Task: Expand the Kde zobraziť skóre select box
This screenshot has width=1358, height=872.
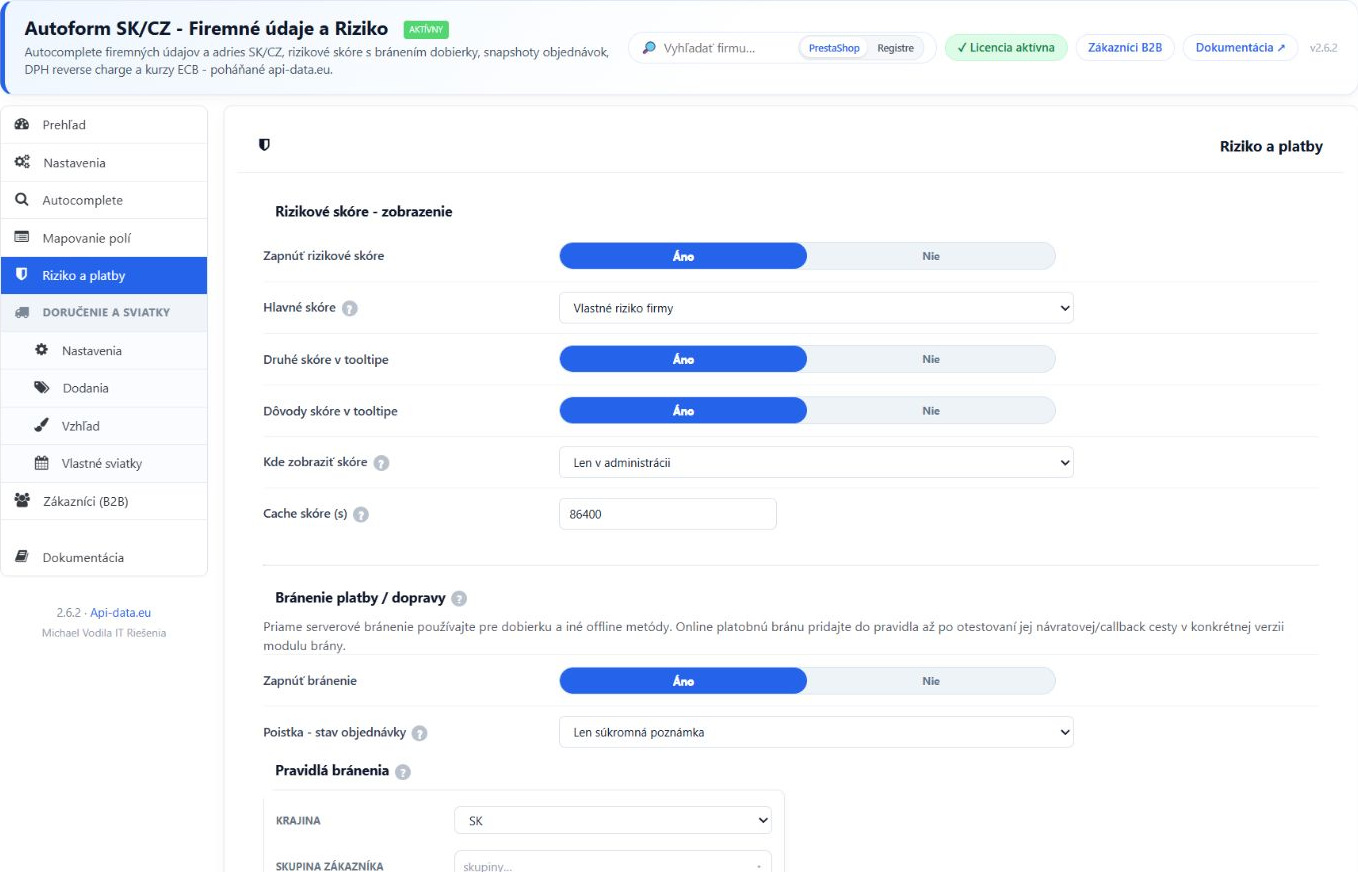Action: pos(816,462)
